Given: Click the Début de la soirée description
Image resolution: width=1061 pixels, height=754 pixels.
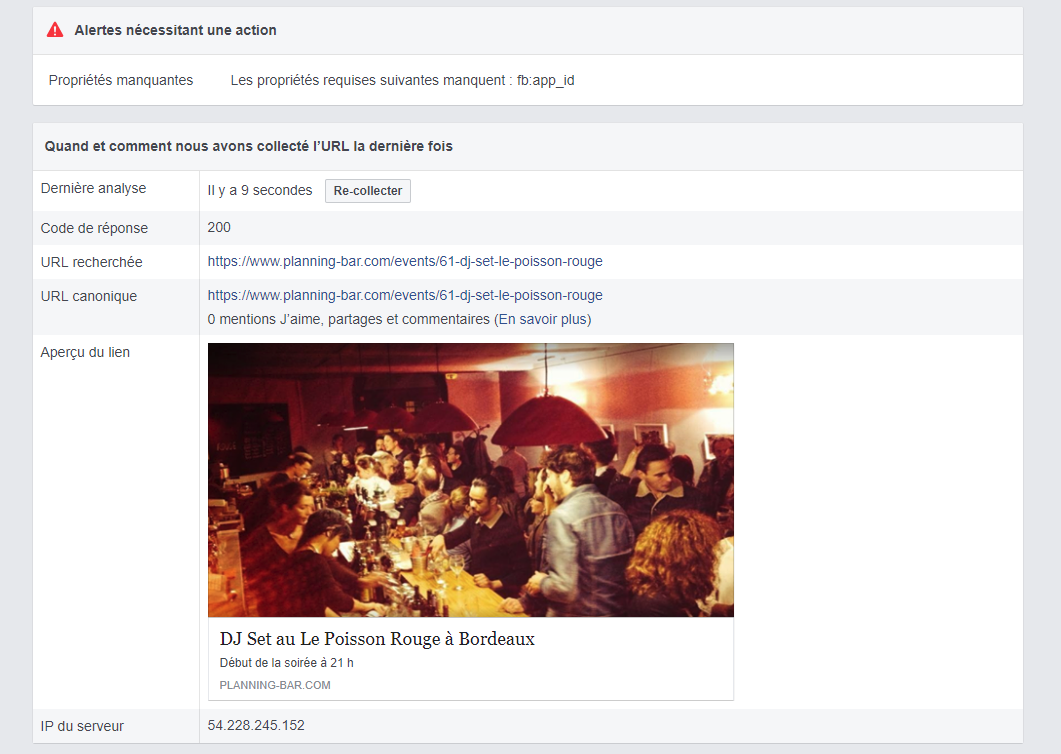Looking at the screenshot, I should coord(287,663).
